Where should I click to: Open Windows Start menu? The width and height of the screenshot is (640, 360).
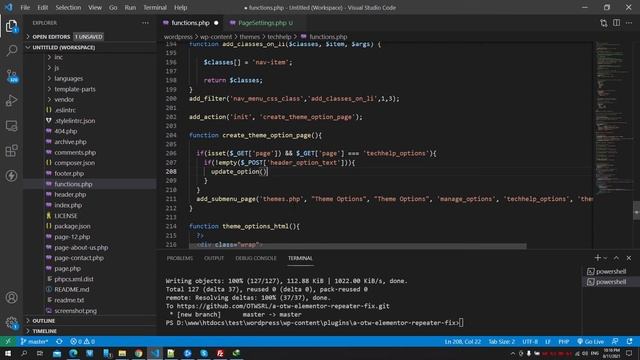tap(8, 353)
